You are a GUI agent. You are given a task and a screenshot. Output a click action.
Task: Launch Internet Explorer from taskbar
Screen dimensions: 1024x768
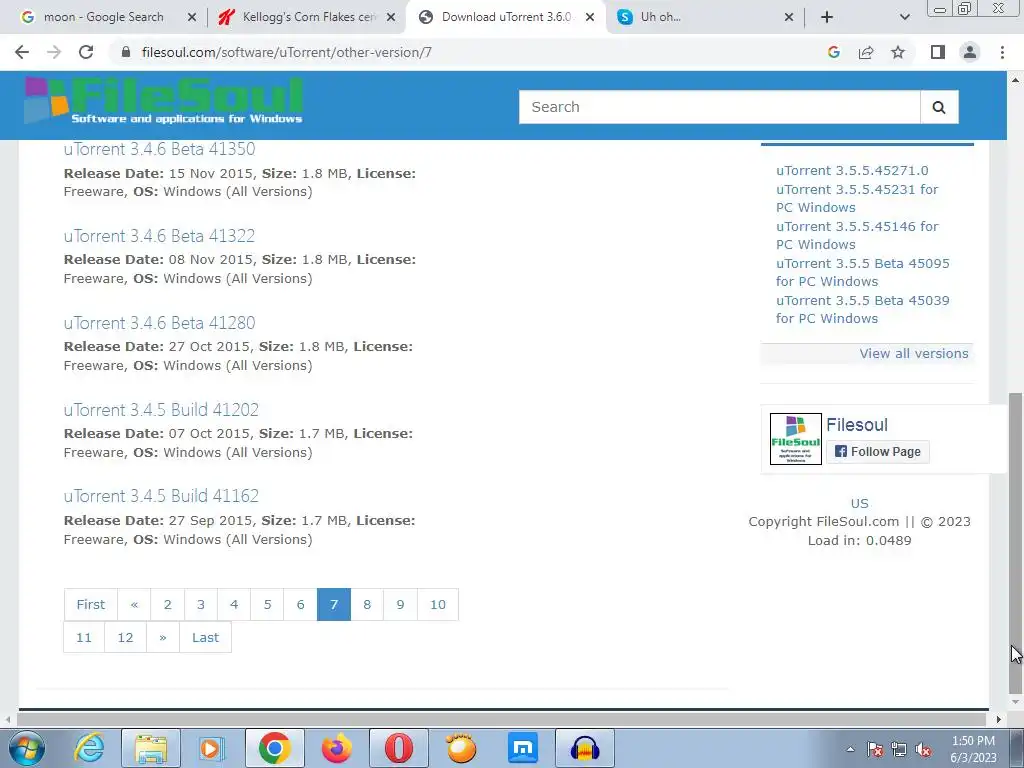coord(89,748)
